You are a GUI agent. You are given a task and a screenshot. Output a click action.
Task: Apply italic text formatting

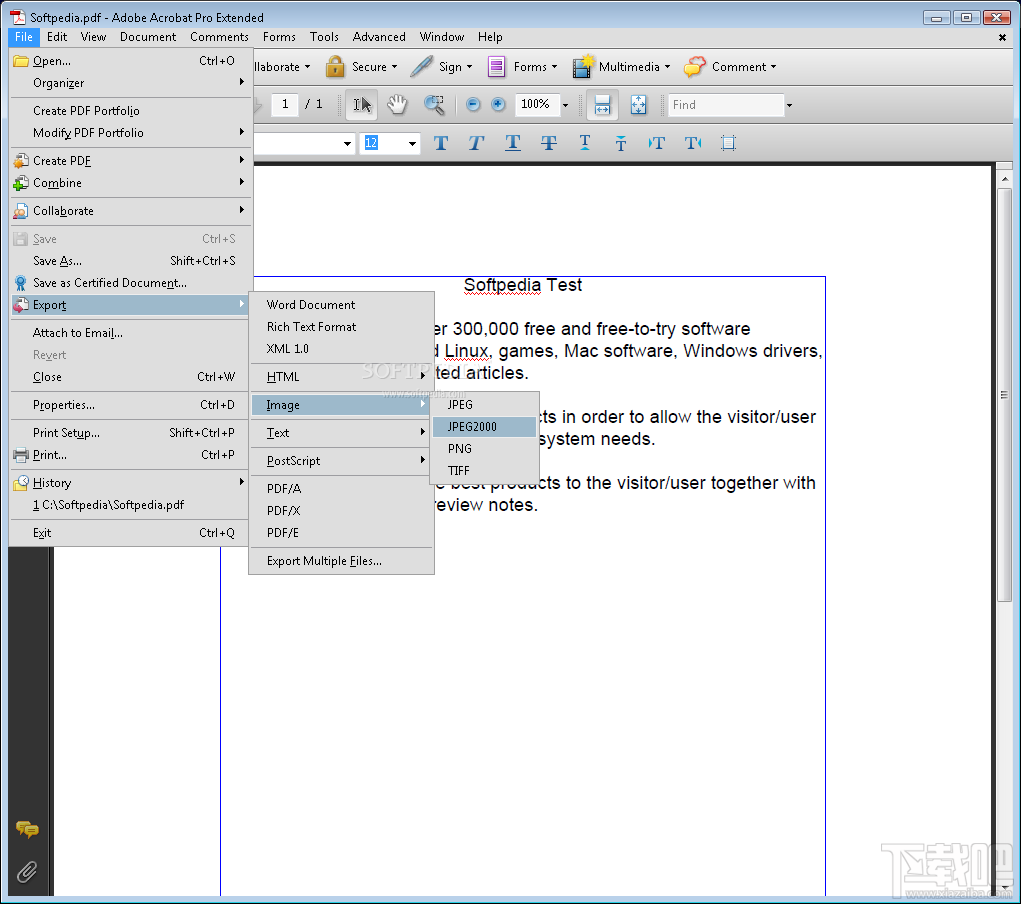tap(476, 143)
